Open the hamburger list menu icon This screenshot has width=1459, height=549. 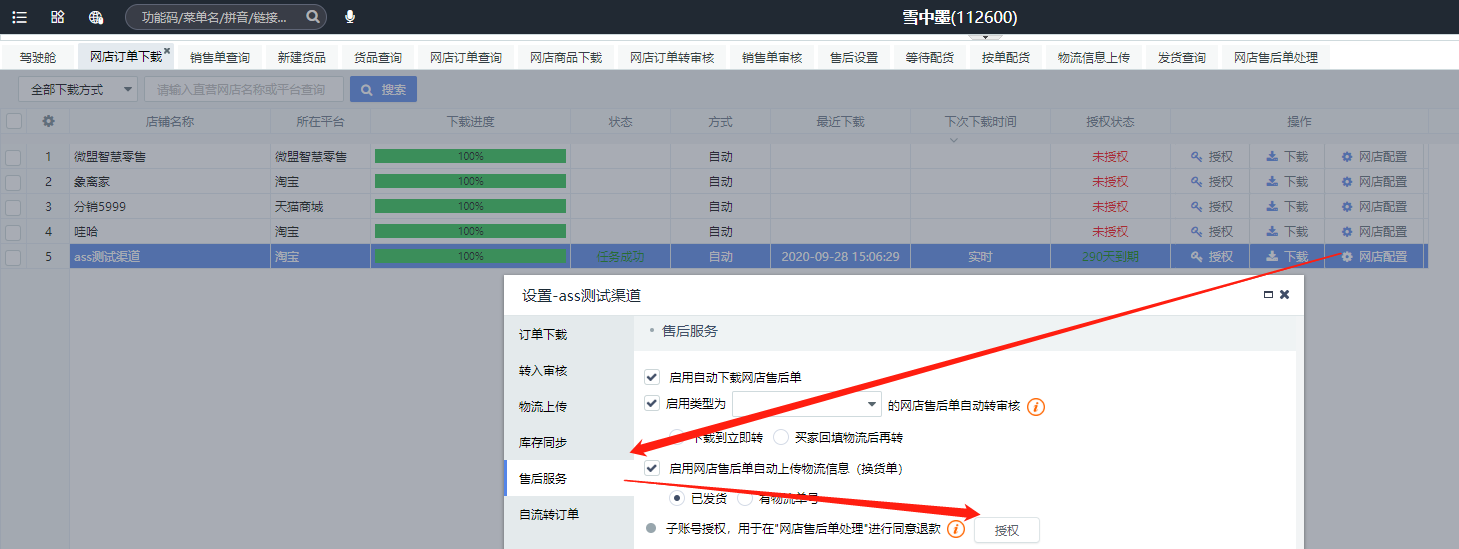[x=19, y=17]
